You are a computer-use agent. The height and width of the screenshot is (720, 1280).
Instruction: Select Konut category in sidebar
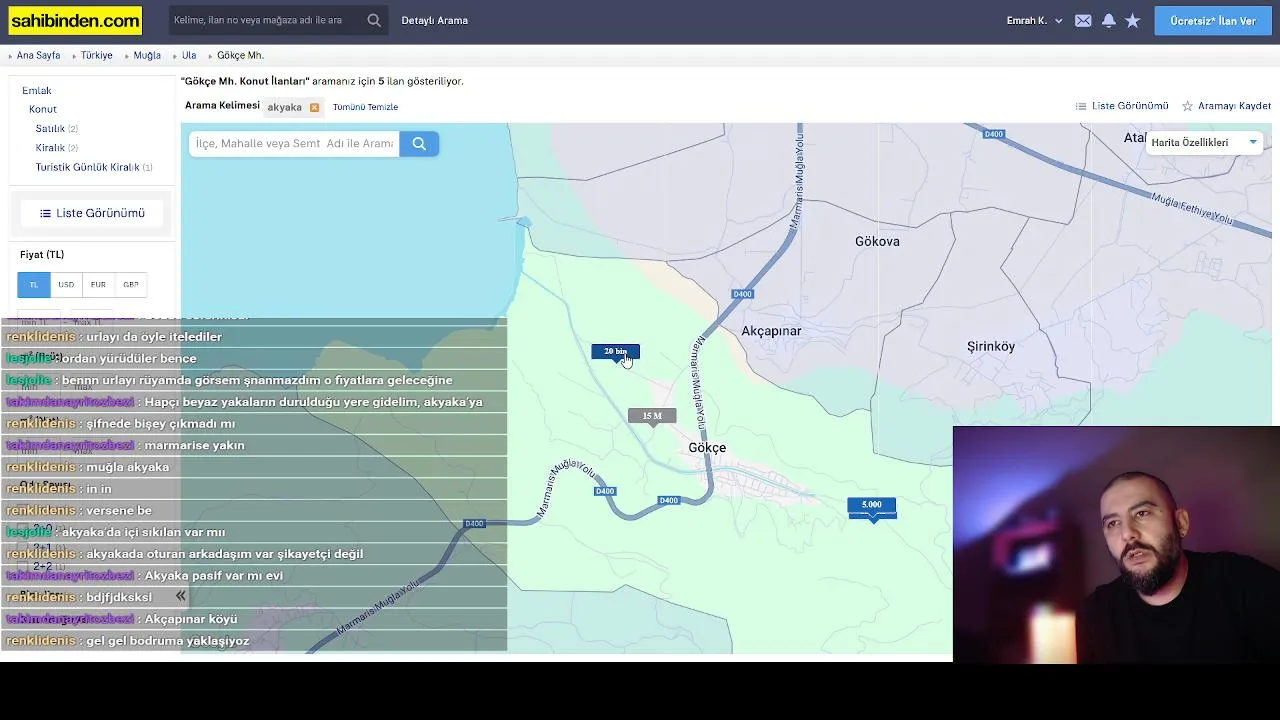tap(43, 109)
